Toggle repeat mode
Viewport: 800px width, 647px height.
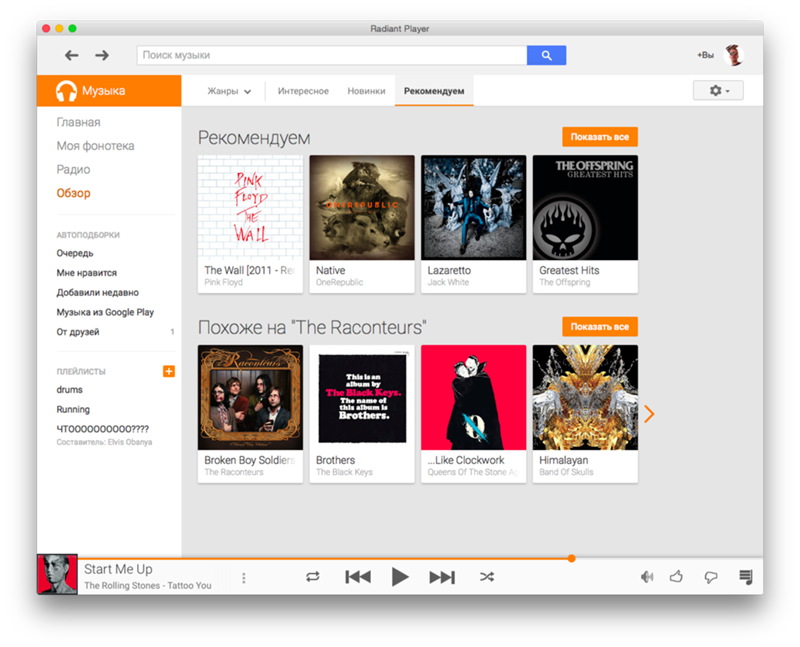[x=313, y=577]
